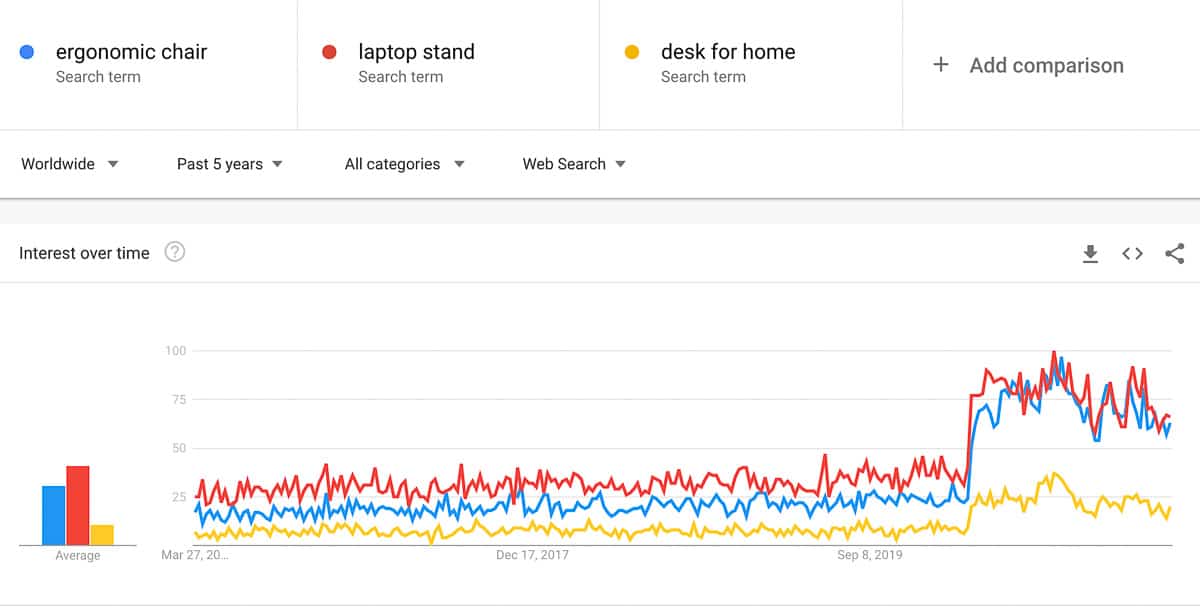
Task: Click the blue dot for ergonomic chair
Action: [27, 52]
